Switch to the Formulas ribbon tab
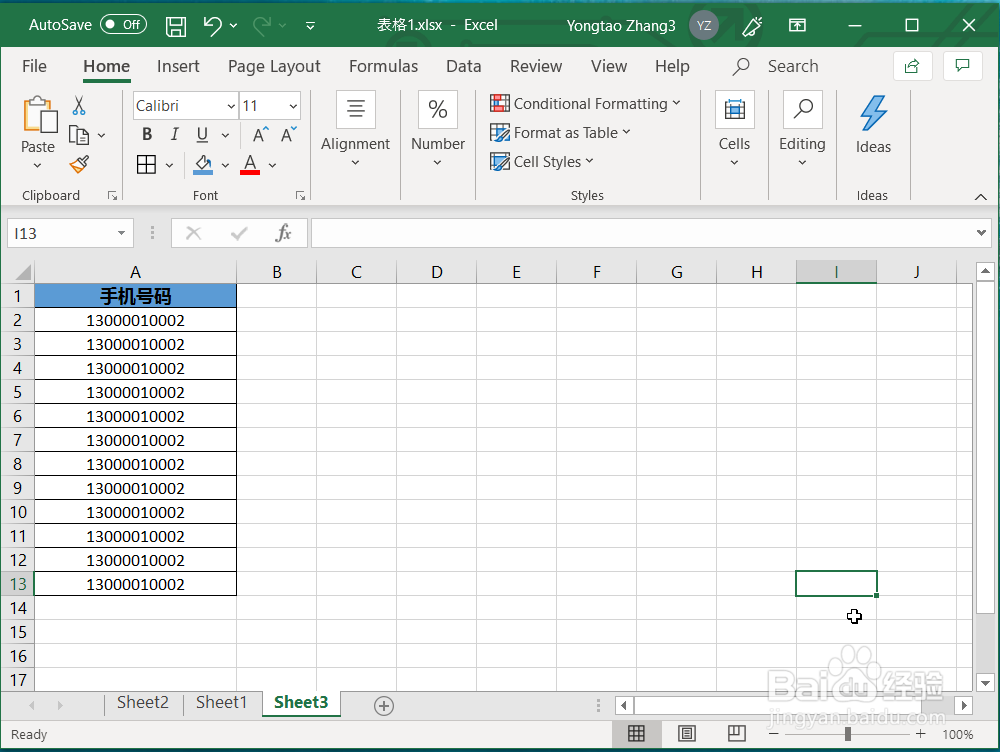Image resolution: width=1000 pixels, height=752 pixels. [x=383, y=66]
